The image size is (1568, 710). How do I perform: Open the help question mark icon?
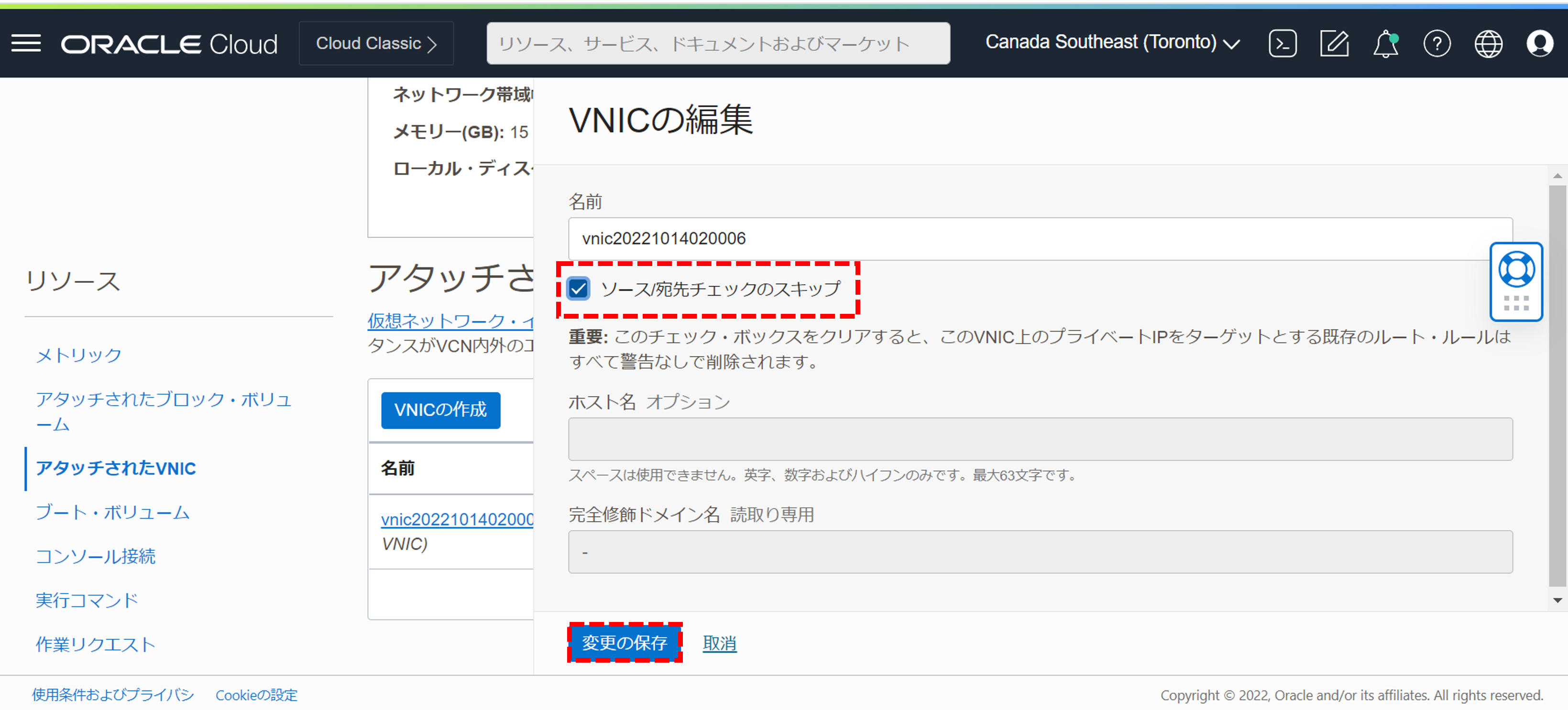click(1436, 43)
